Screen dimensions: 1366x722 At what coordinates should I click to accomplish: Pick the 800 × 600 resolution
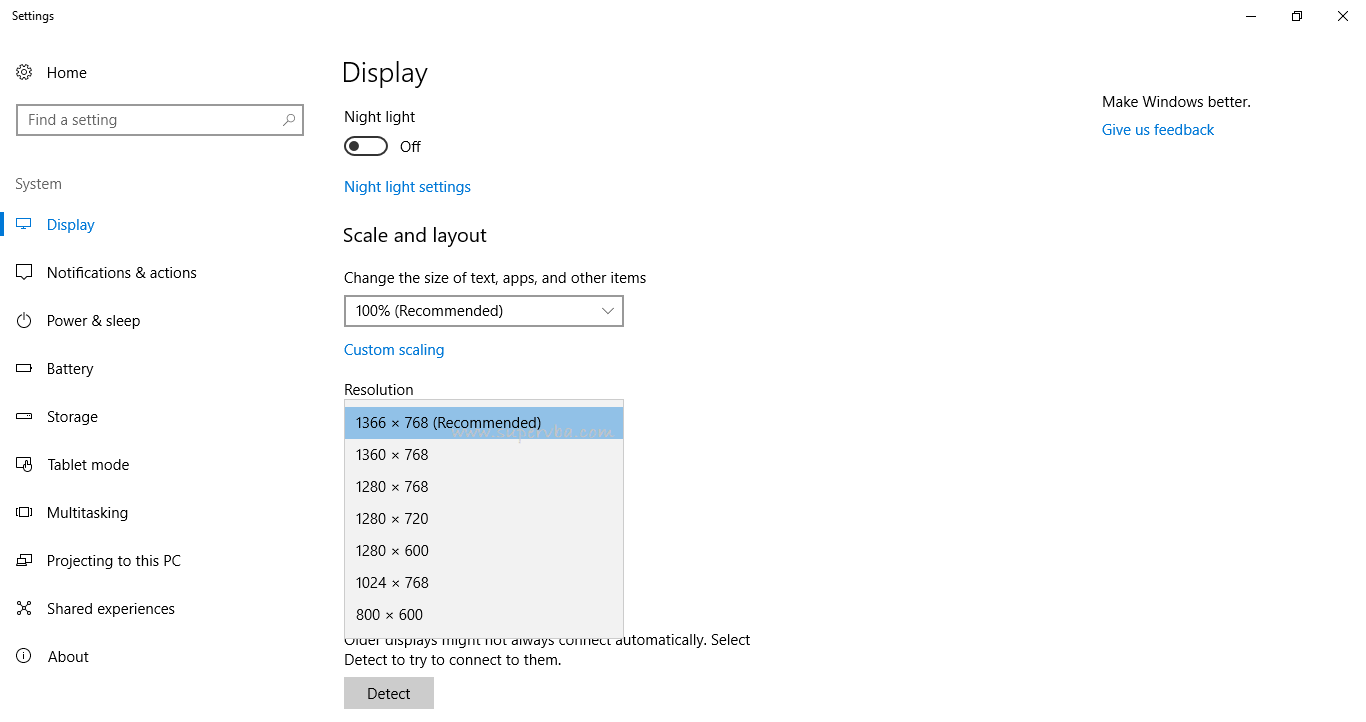pyautogui.click(x=390, y=615)
